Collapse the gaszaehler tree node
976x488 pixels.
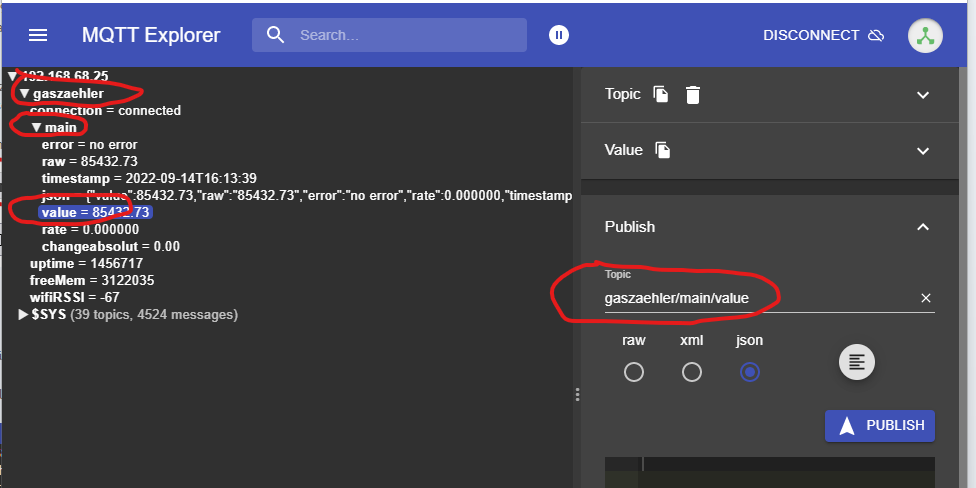pyautogui.click(x=25, y=94)
